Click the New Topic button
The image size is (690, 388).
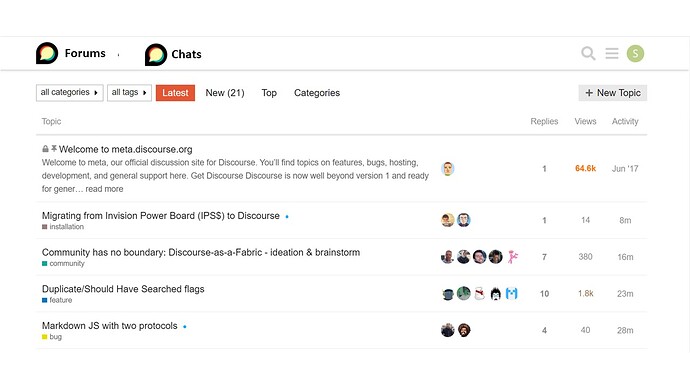tap(613, 93)
